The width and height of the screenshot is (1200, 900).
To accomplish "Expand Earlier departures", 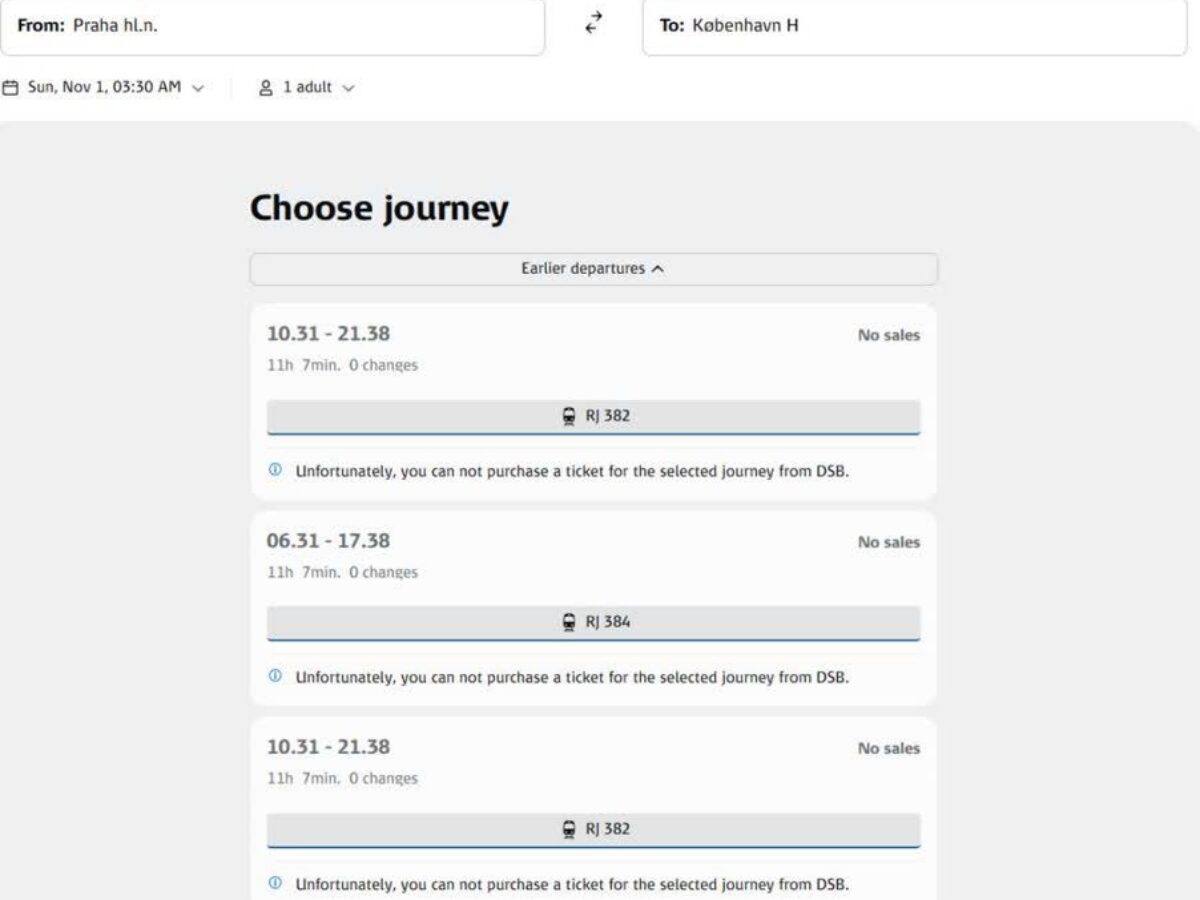I will (593, 269).
